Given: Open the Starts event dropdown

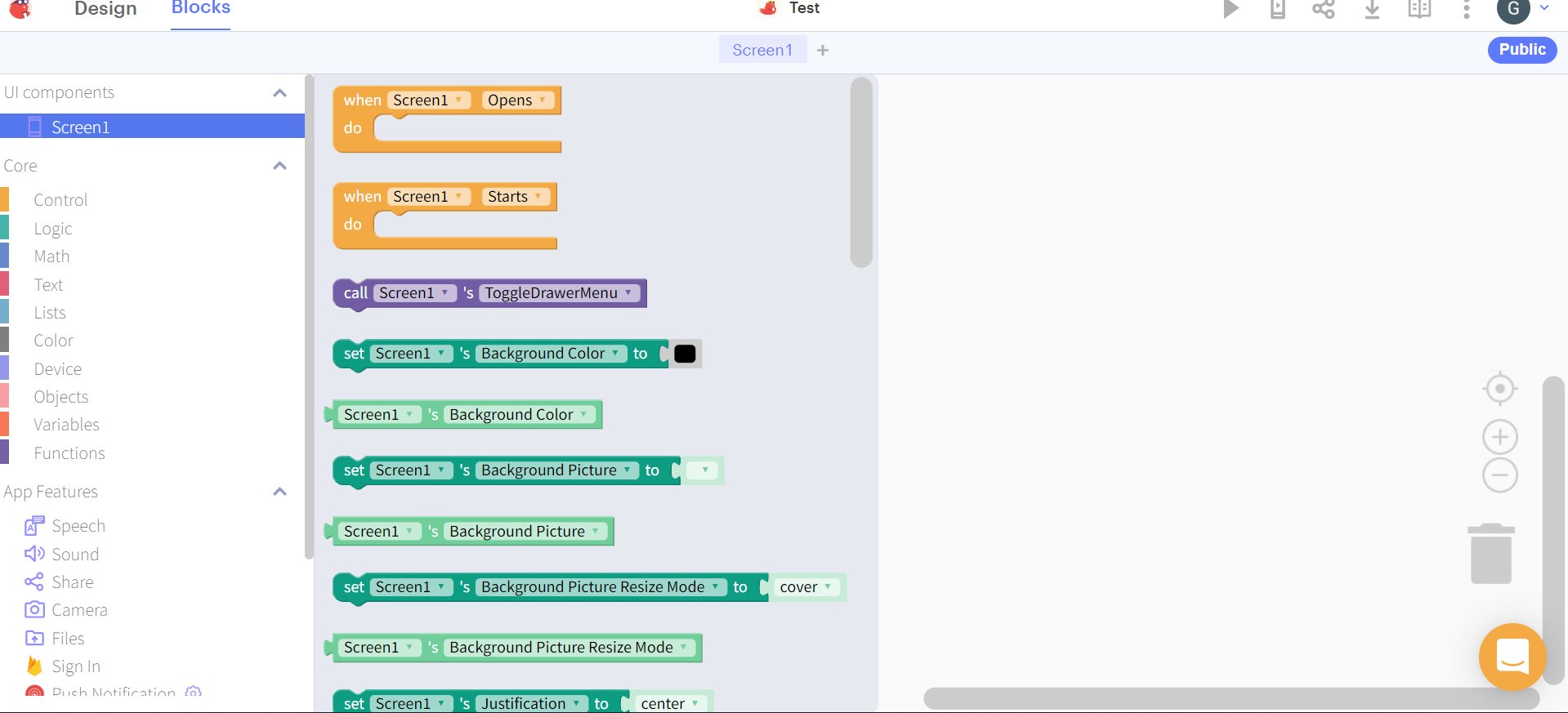Looking at the screenshot, I should (515, 196).
